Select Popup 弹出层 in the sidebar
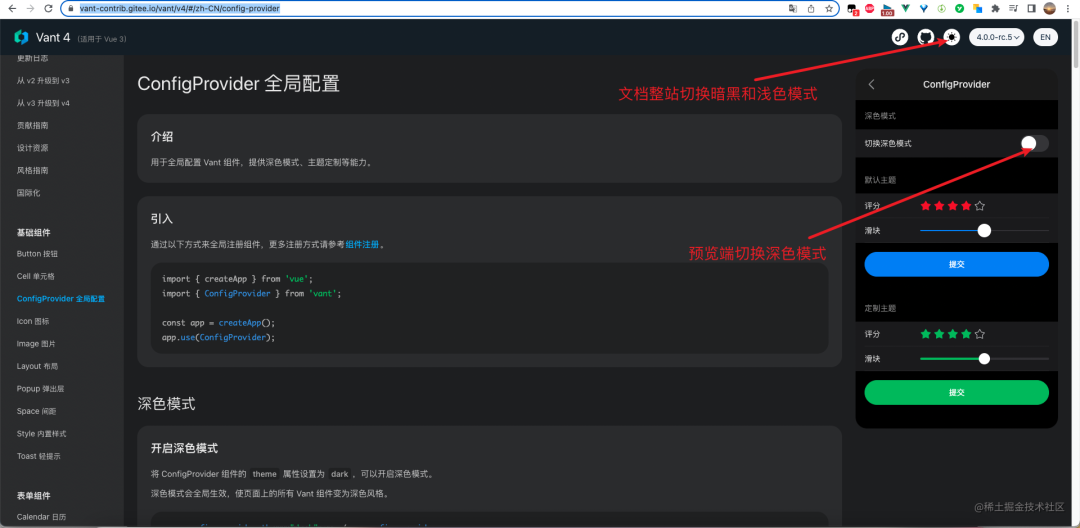The height and width of the screenshot is (528, 1080). click(40, 389)
